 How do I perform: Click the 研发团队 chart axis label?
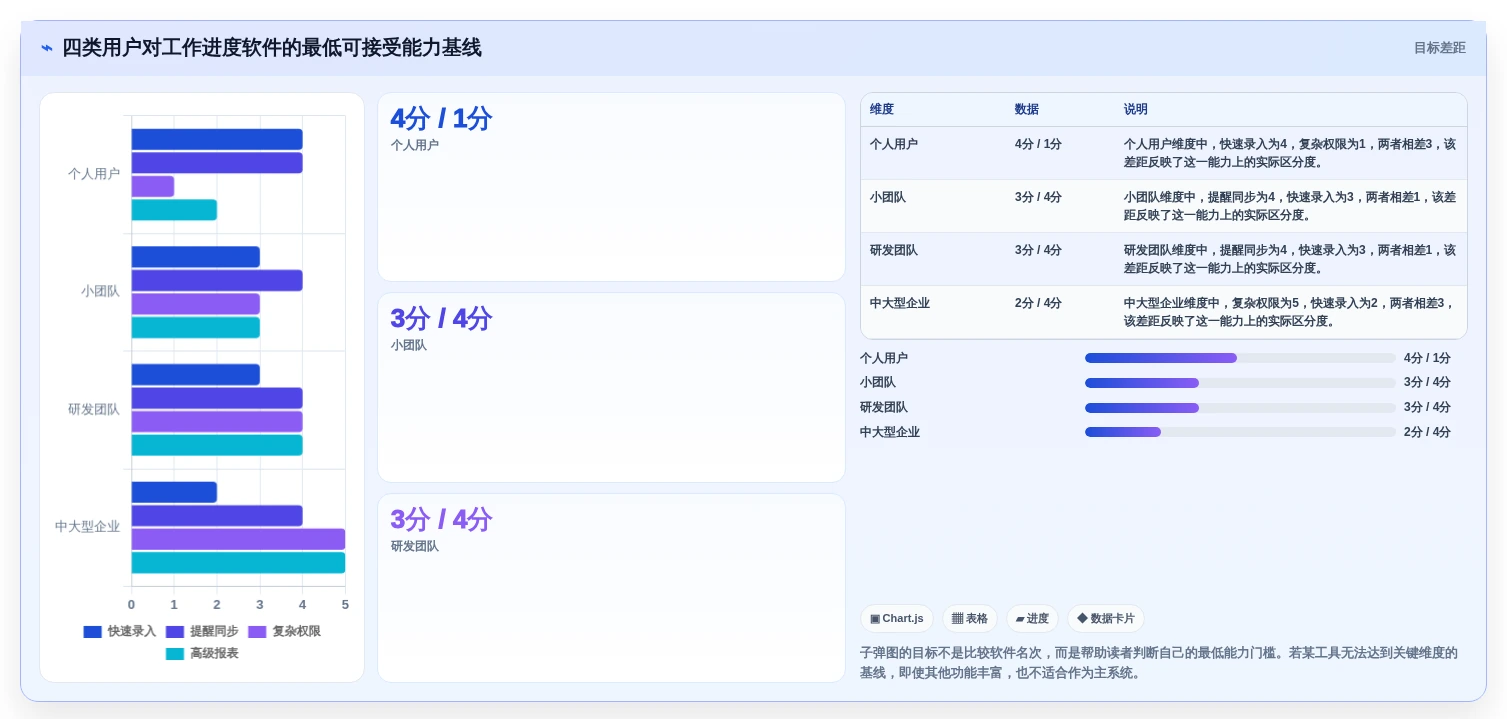point(94,409)
